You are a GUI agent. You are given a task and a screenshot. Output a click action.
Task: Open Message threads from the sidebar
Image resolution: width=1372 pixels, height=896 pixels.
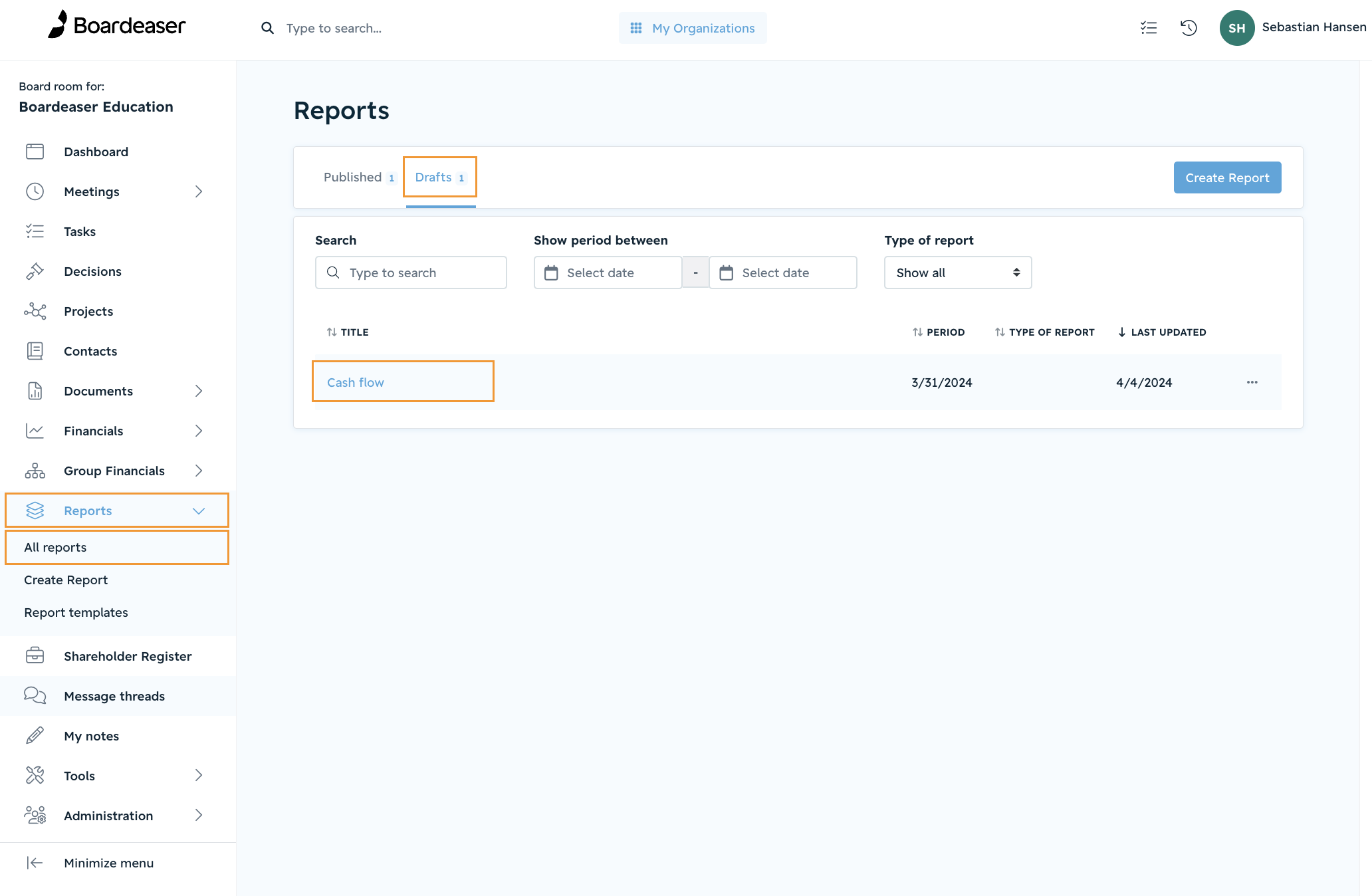pyautogui.click(x=114, y=696)
